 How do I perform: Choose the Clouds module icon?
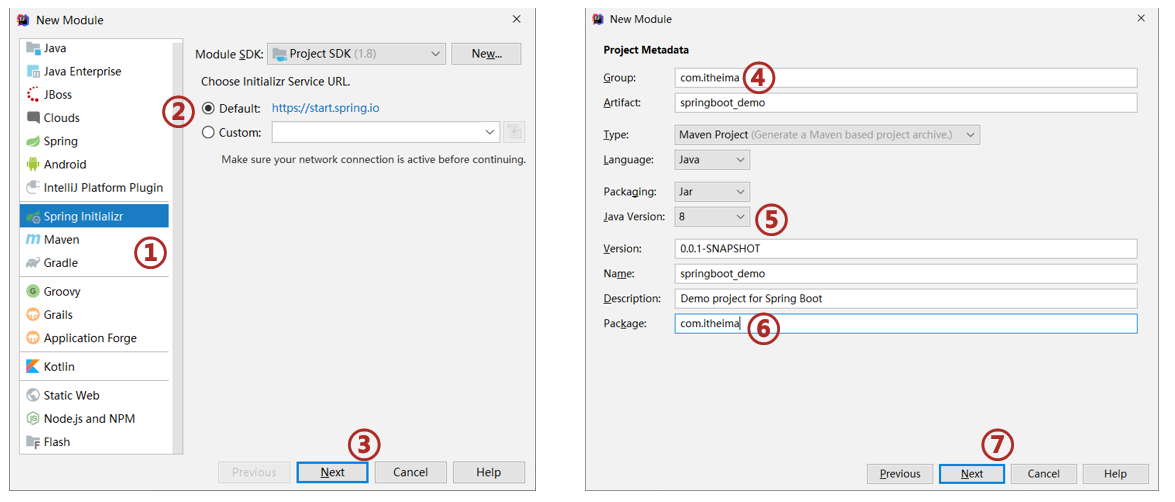point(33,118)
